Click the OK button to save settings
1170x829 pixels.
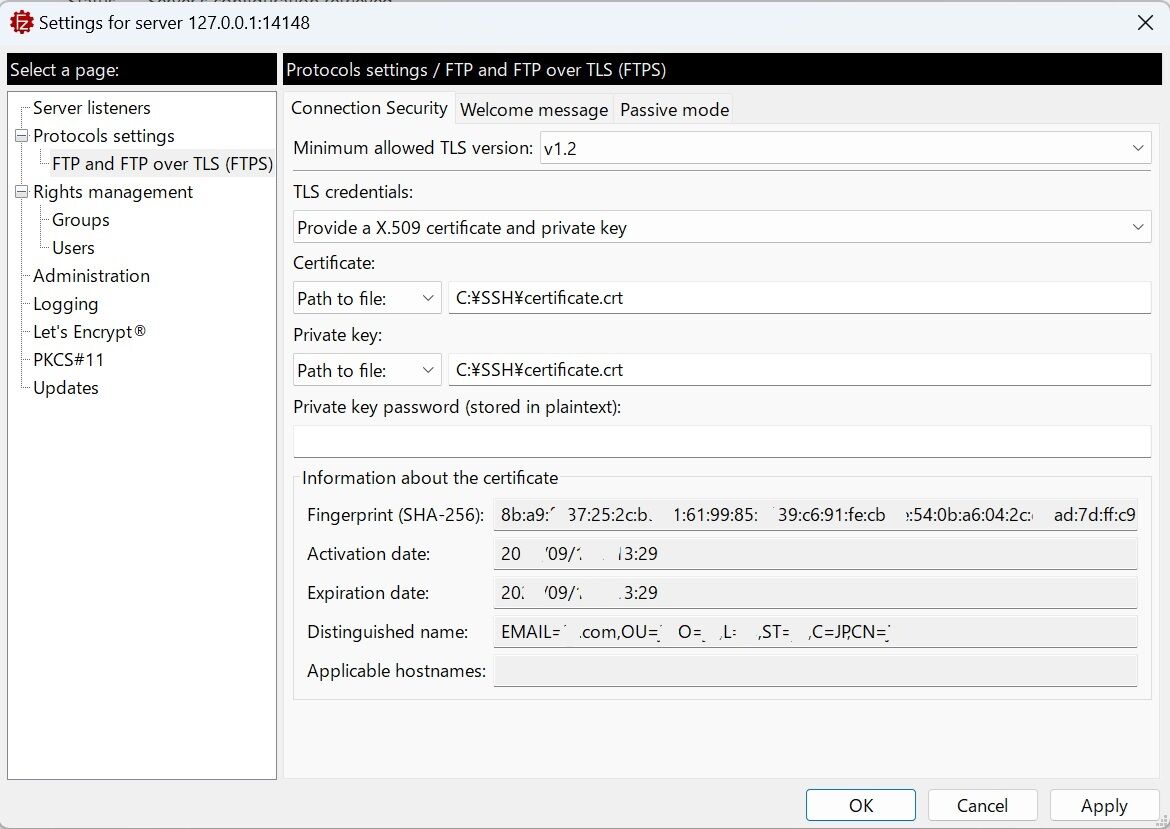[860, 805]
